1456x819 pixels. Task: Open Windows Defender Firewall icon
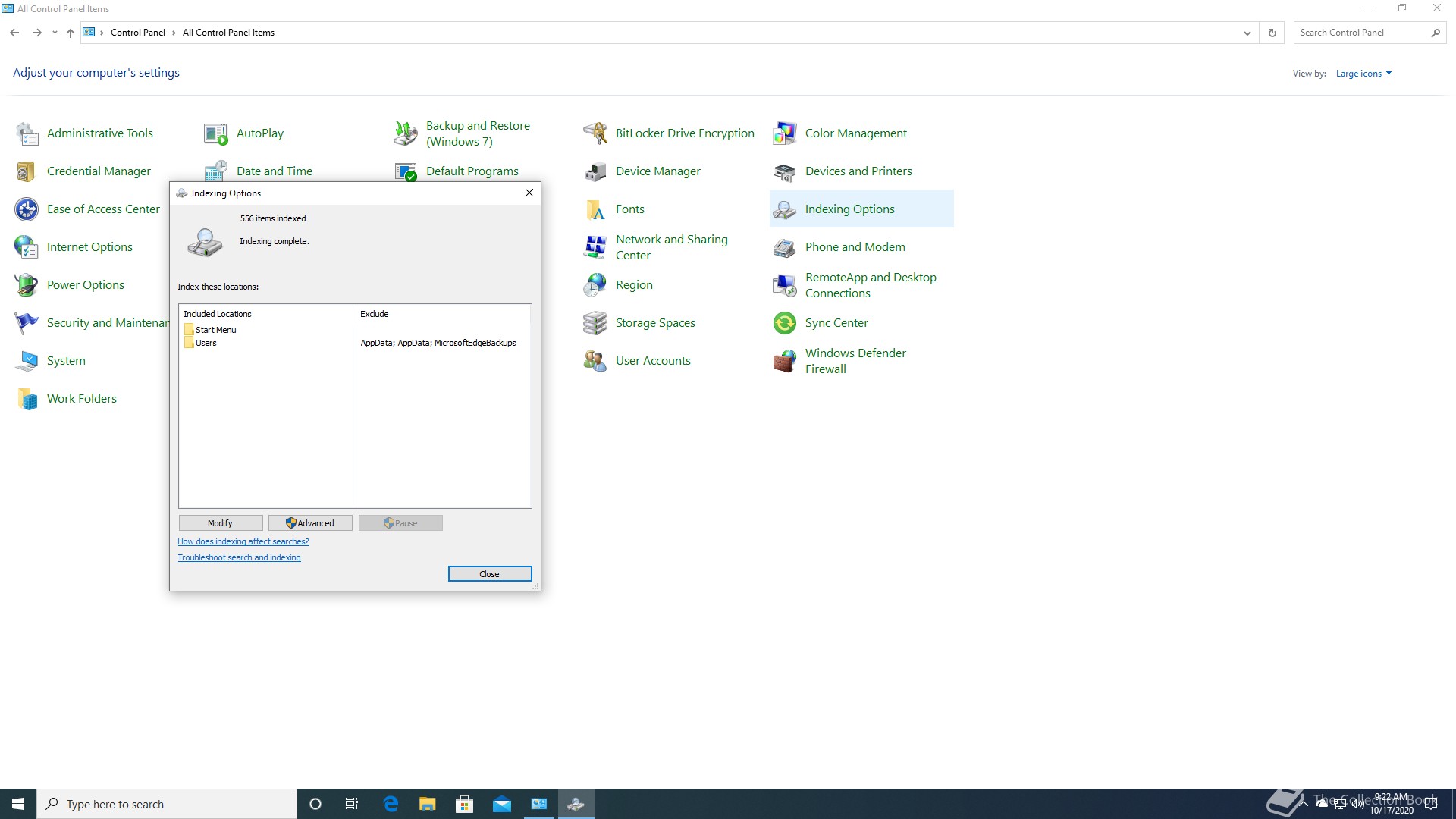[x=785, y=361]
